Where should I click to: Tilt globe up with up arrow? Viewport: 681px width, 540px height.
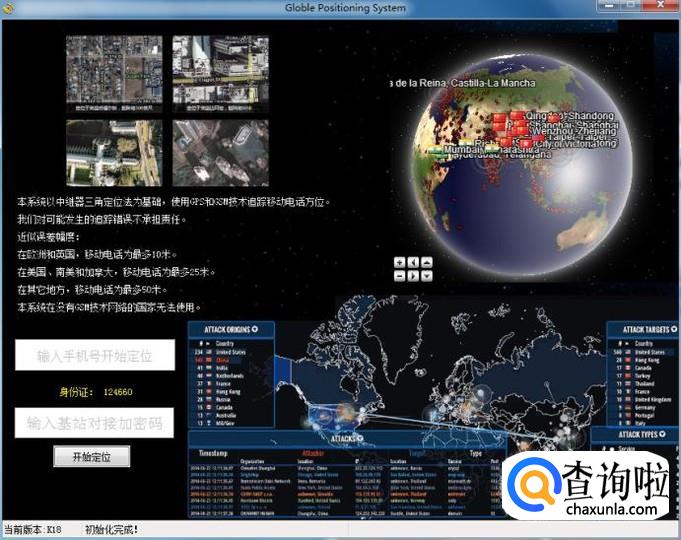point(427,262)
